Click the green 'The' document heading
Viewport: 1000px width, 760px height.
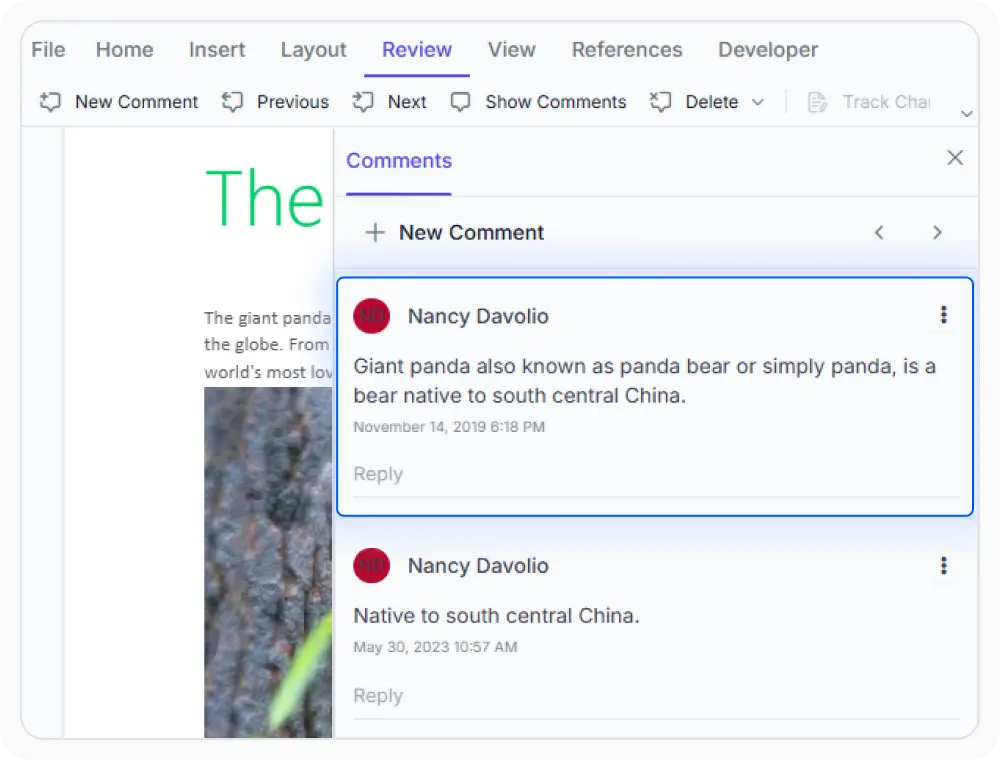coord(265,198)
